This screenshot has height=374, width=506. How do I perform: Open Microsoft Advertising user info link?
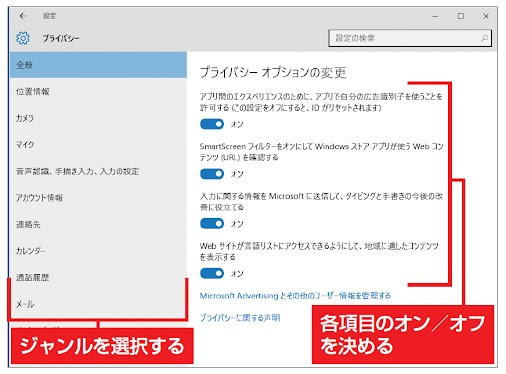295,296
